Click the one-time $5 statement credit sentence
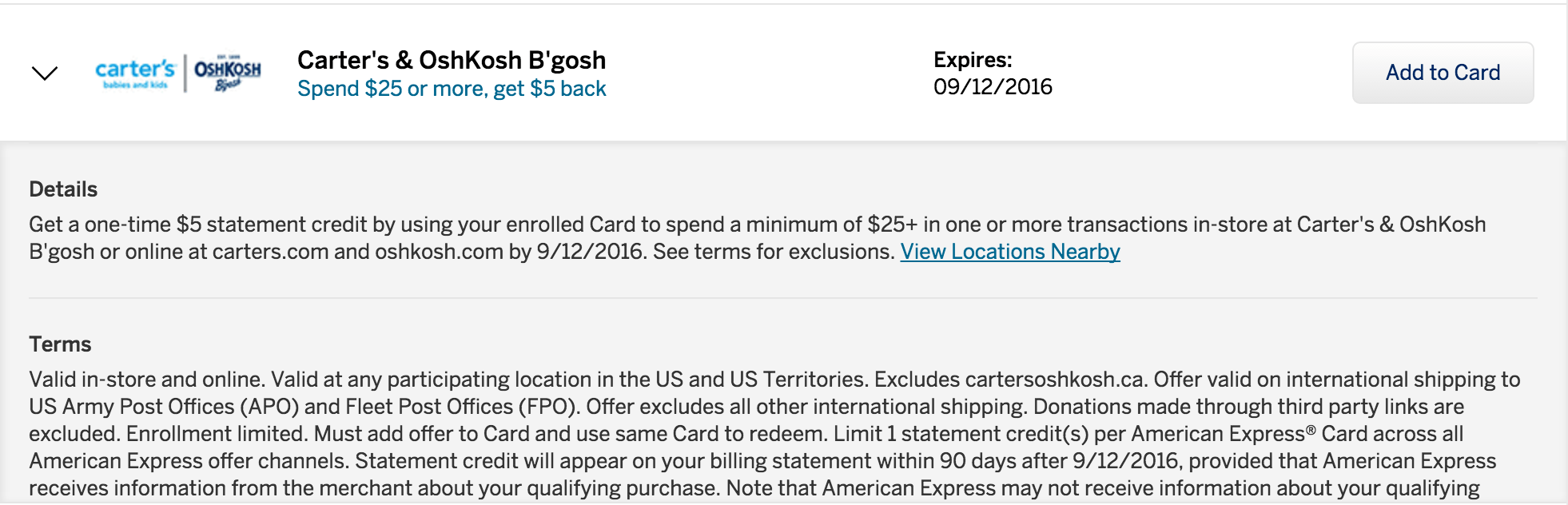Screen dimensions: 1568x505 pyautogui.click(x=758, y=238)
